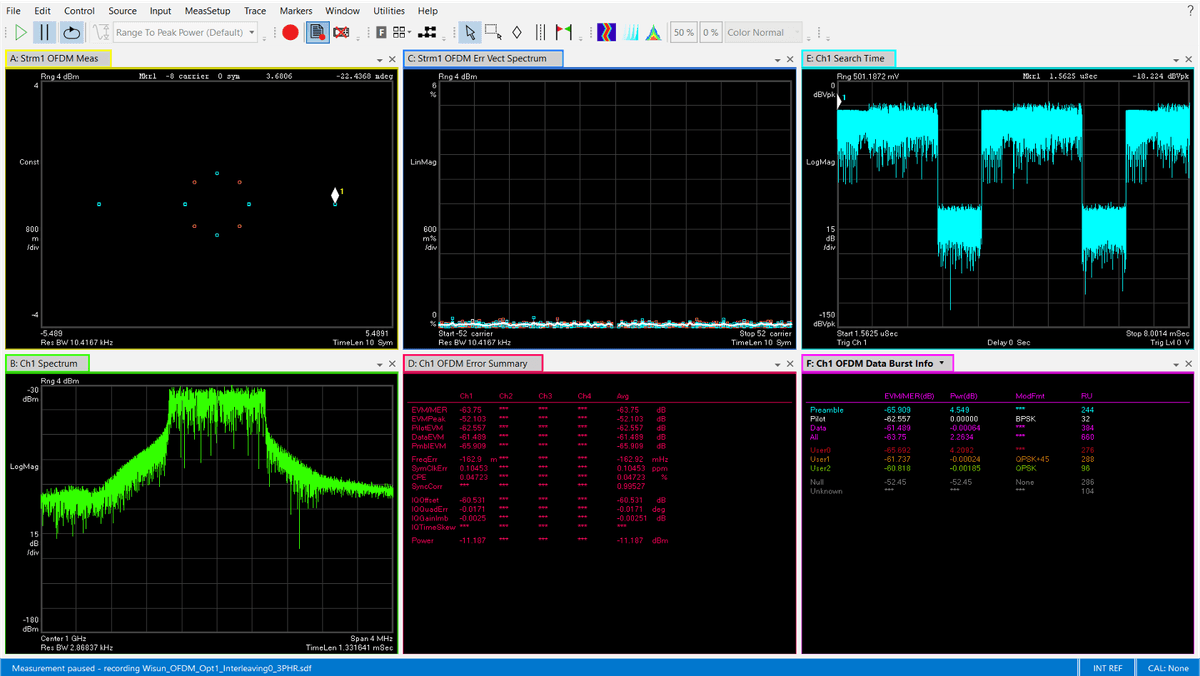Click the green Play button to resume
1200x676 pixels.
21,31
